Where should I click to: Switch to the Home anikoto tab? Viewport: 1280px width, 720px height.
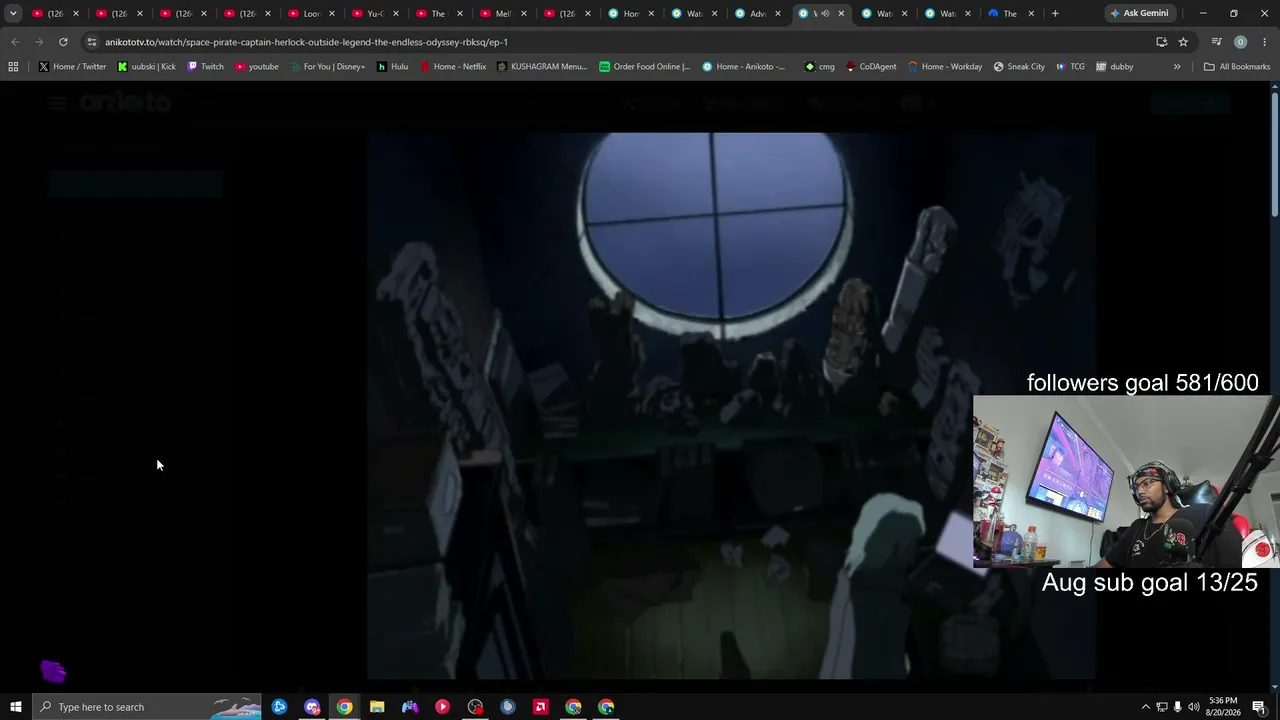click(631, 14)
